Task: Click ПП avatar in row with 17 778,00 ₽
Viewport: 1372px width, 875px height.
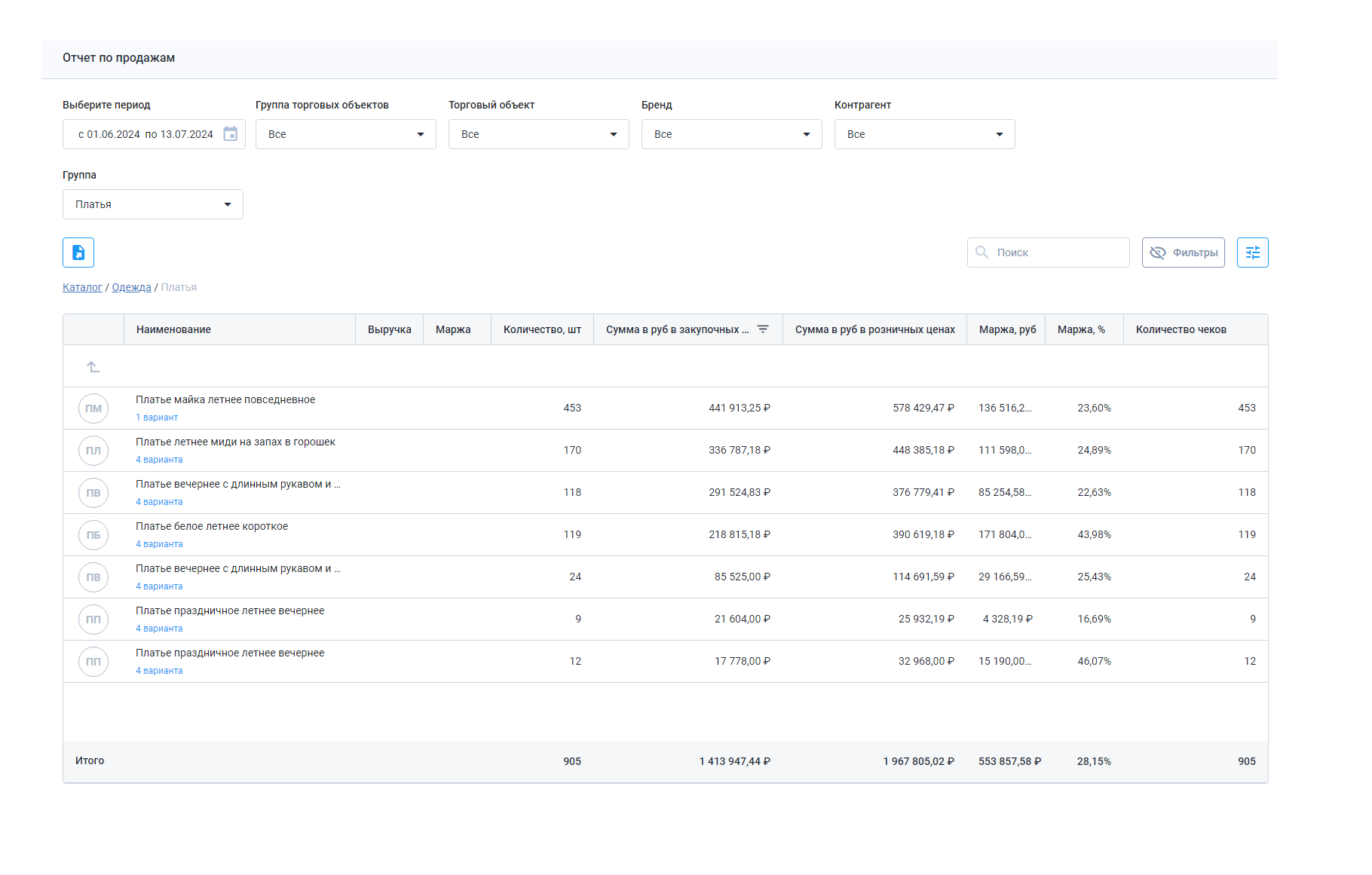Action: [93, 662]
